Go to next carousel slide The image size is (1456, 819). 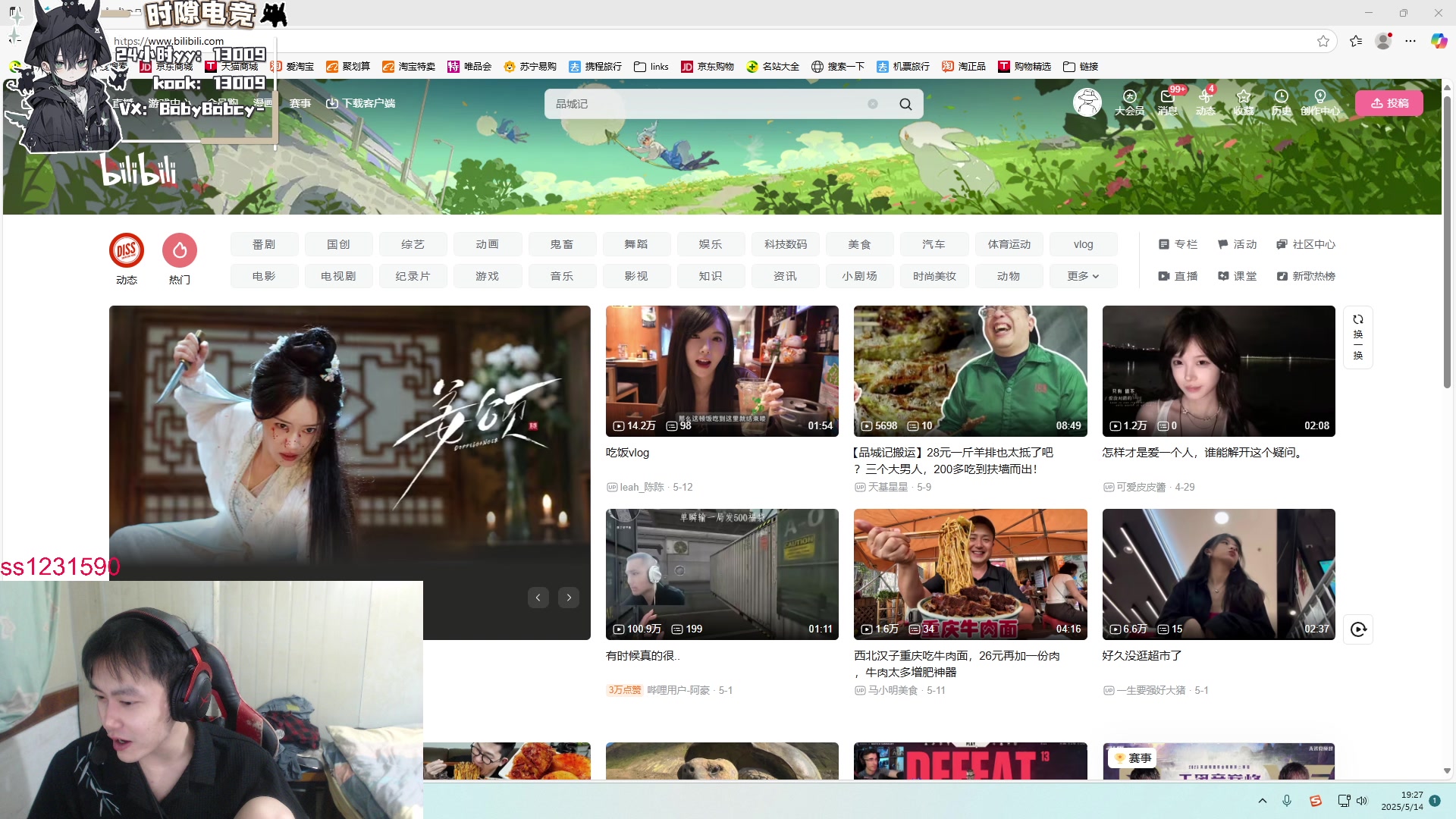[569, 598]
